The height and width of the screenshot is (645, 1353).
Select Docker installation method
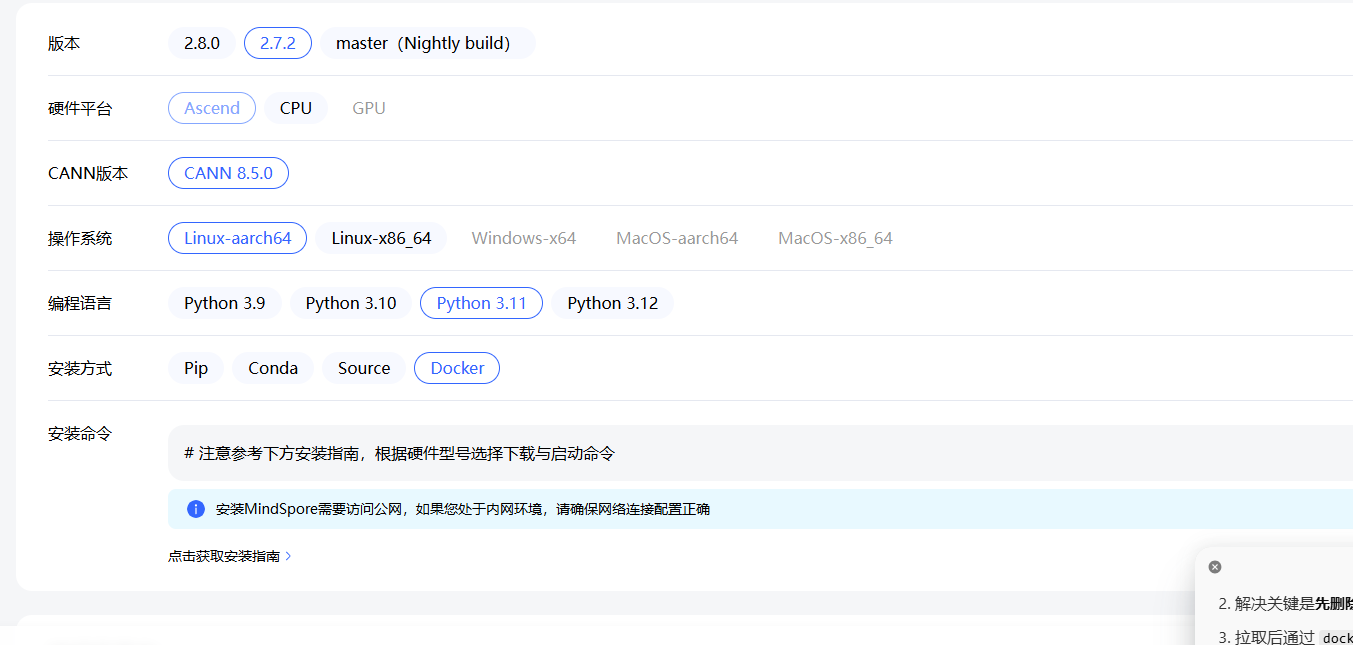coord(457,368)
